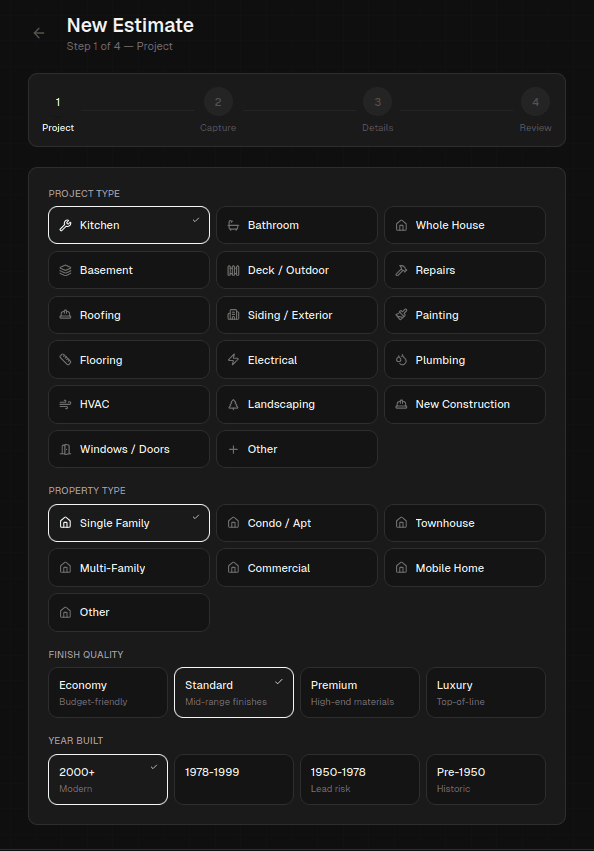The width and height of the screenshot is (594, 851).
Task: Click the window icon on Windows / Doors
Action: click(x=66, y=448)
